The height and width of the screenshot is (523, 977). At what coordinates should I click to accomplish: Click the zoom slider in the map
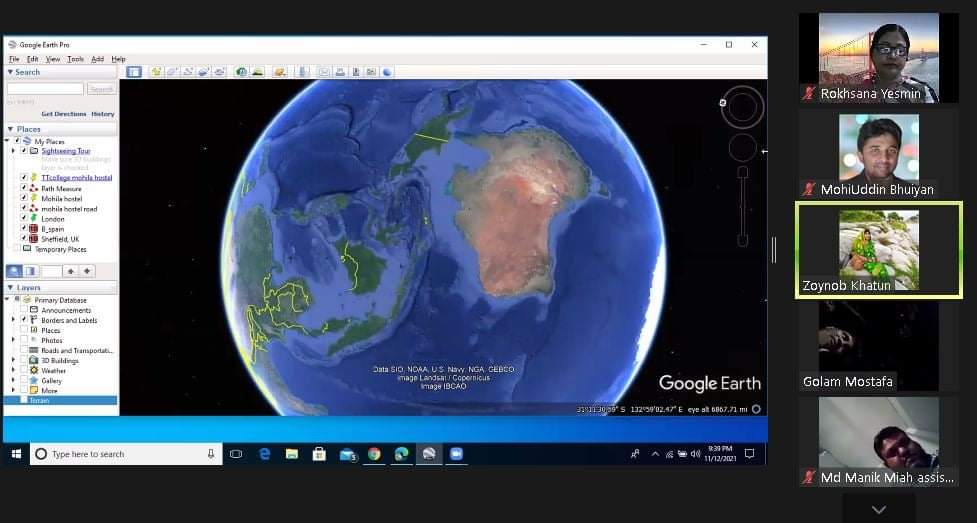(x=743, y=206)
